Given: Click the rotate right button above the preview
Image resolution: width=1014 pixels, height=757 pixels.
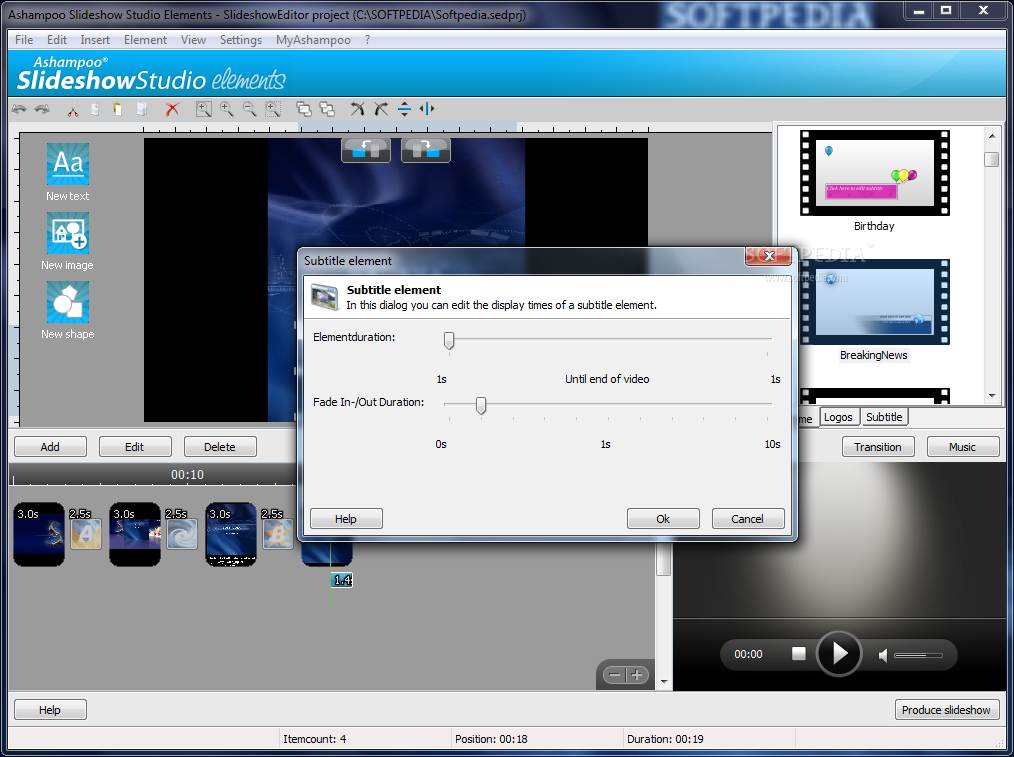Looking at the screenshot, I should point(426,151).
